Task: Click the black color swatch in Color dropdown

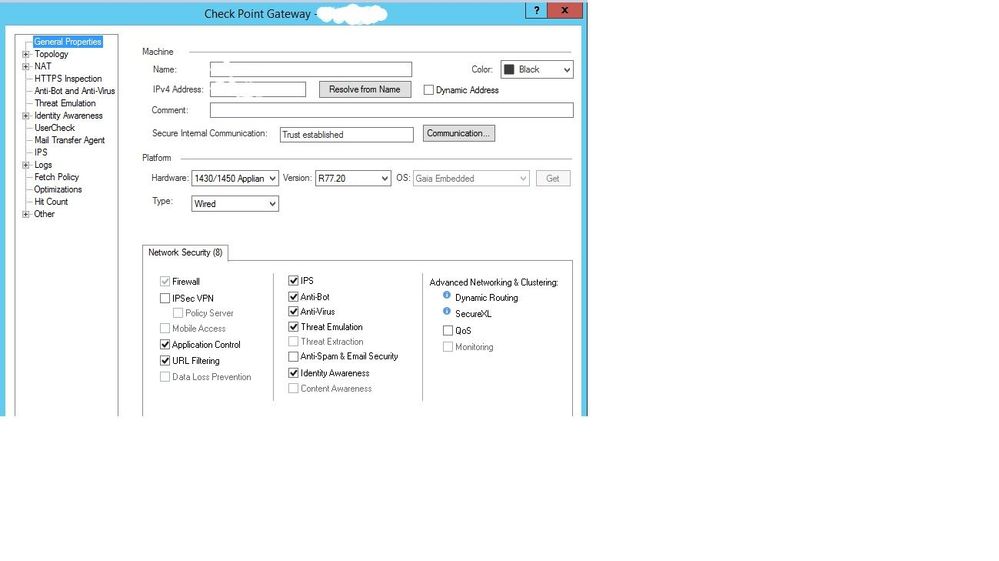Action: click(509, 69)
